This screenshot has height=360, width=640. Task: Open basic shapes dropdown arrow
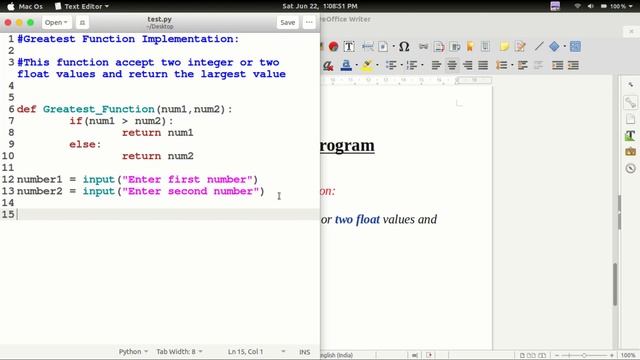[x=564, y=47]
